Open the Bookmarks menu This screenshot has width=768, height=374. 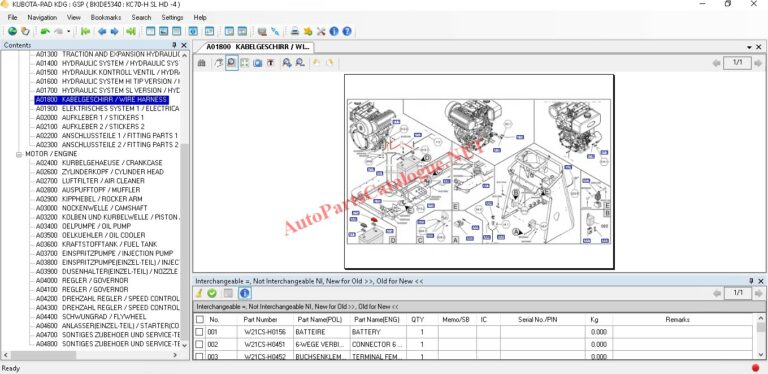[106, 17]
